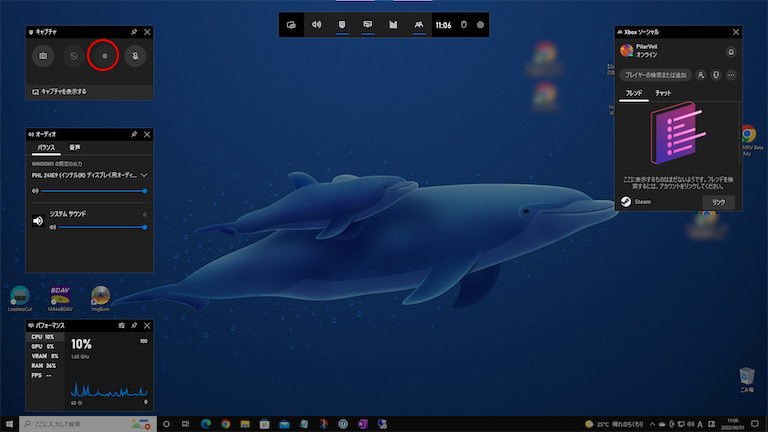Switch to the 音声 tab in Audio
768x432 pixels.
tap(75, 148)
